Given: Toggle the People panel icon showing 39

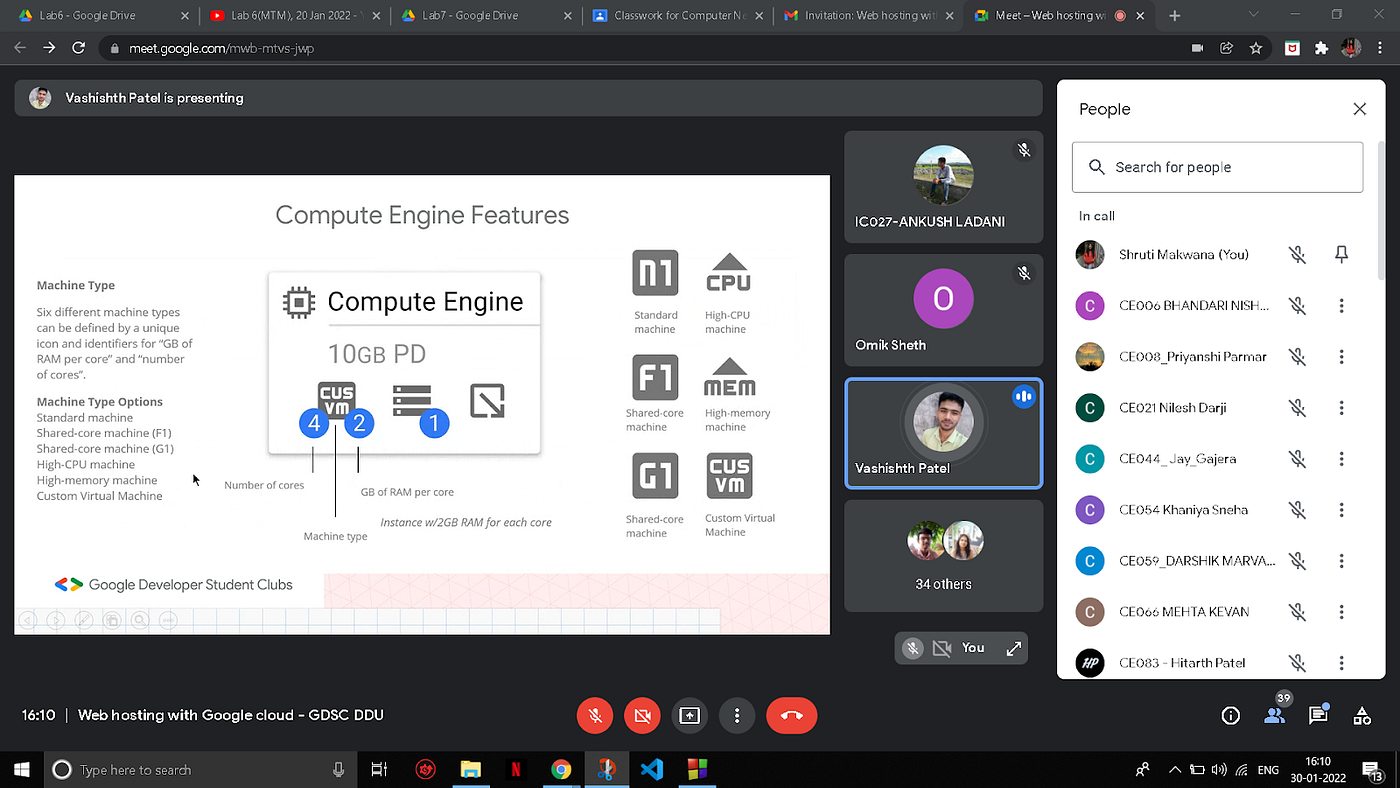Looking at the screenshot, I should [1274, 715].
